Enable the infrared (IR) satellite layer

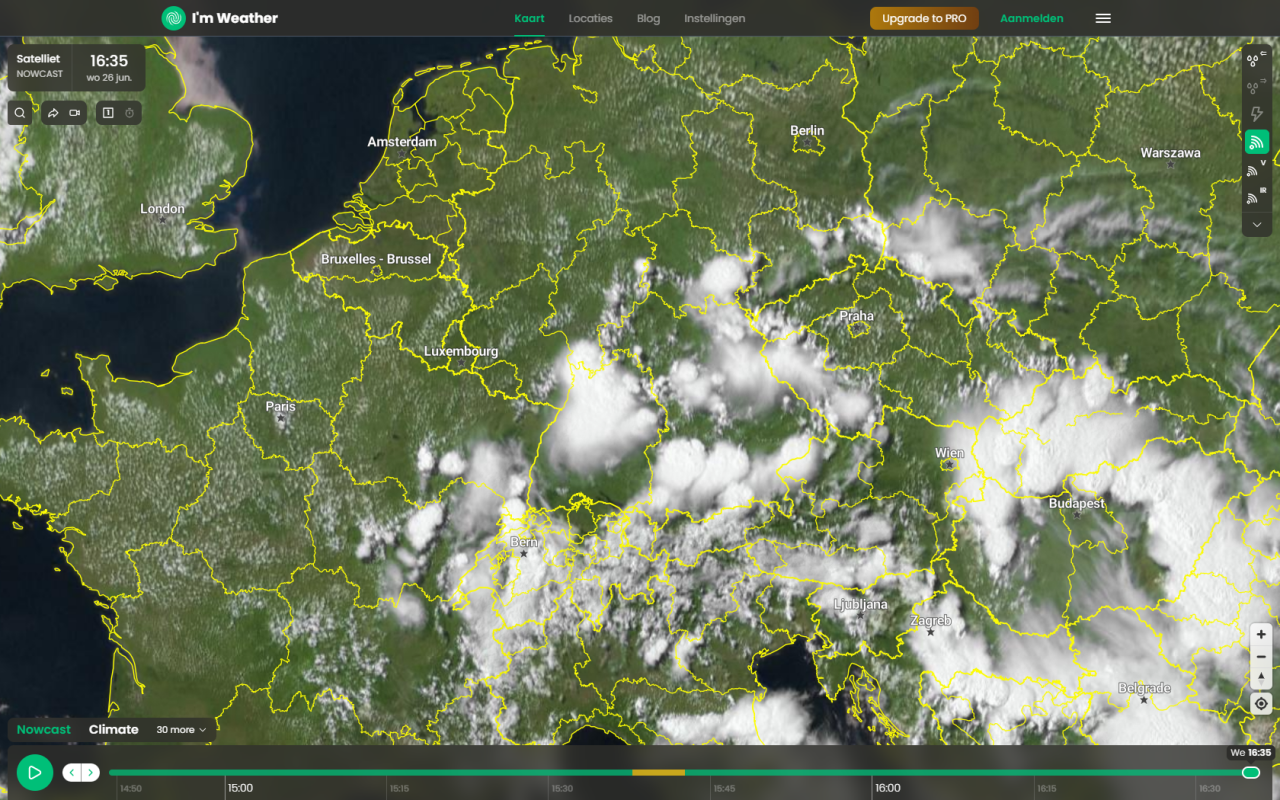tap(1257, 197)
